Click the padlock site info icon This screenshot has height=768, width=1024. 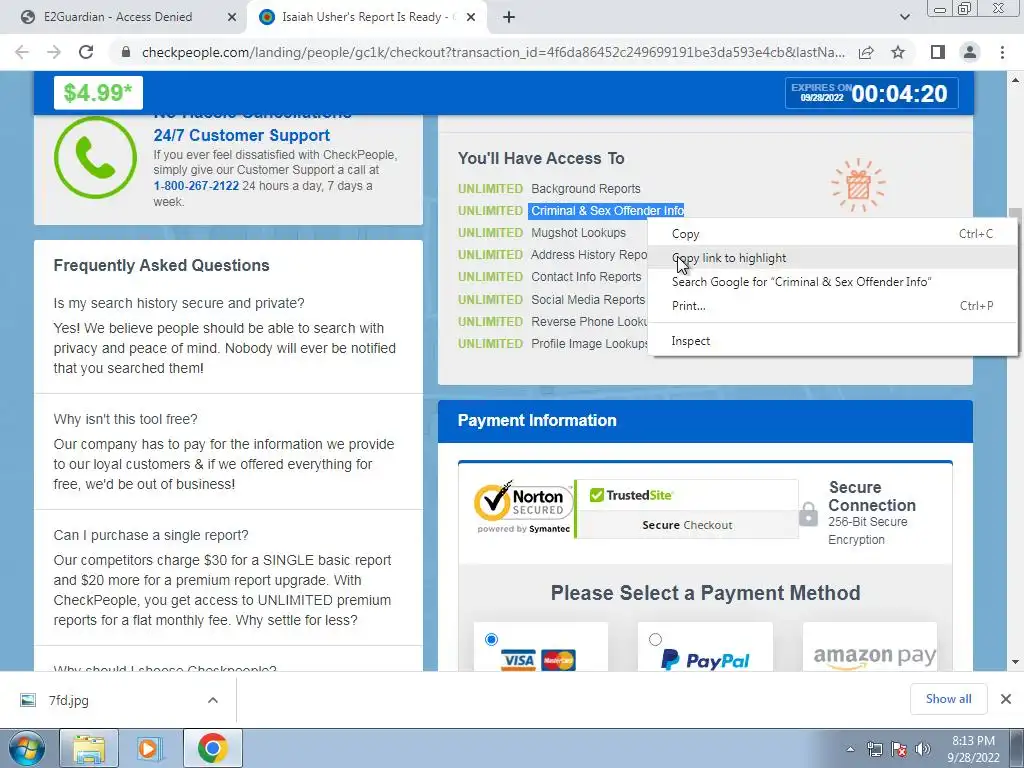coord(126,52)
